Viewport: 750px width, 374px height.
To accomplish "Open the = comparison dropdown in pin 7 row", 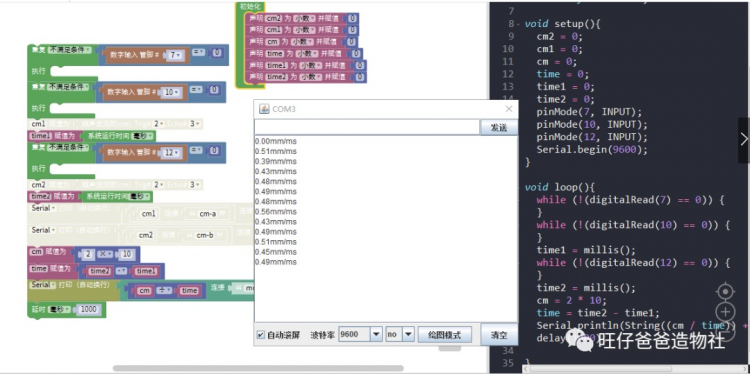I will click(199, 52).
